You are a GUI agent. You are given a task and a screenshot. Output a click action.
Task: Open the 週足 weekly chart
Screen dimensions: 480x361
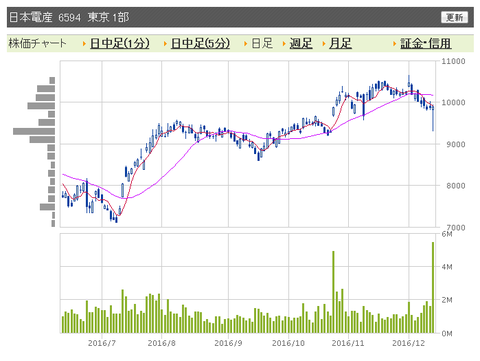click(301, 43)
